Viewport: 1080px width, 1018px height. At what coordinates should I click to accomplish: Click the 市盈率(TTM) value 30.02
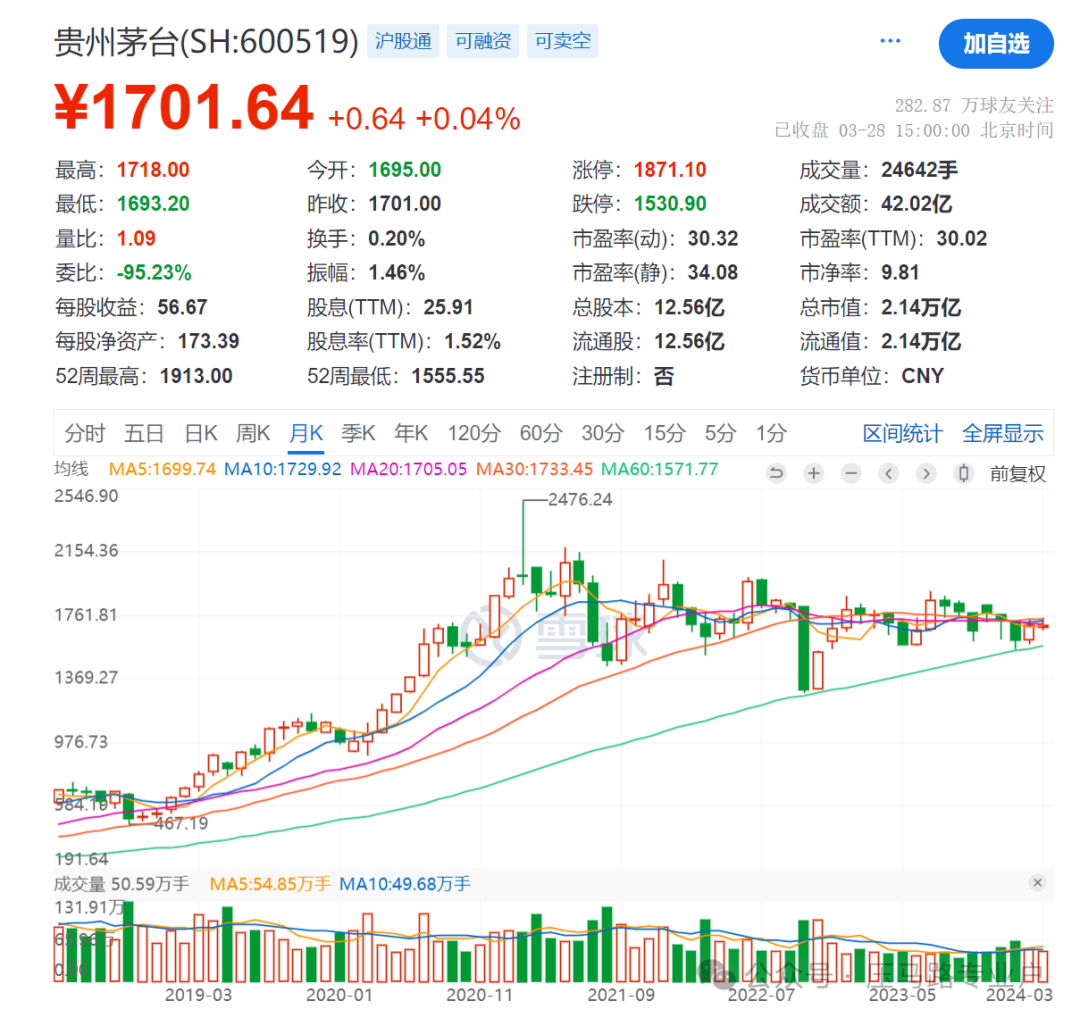point(962,238)
